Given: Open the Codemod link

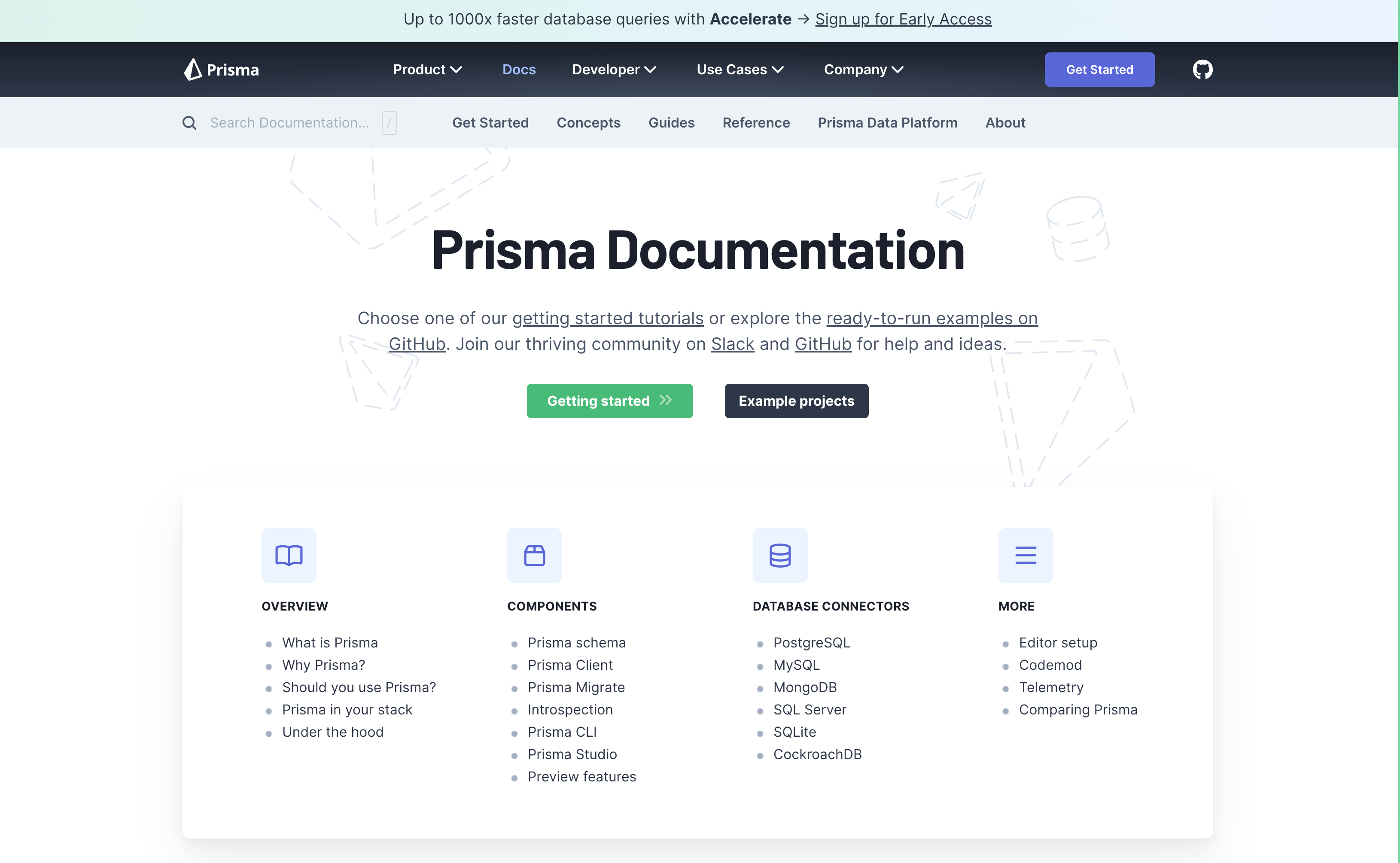Looking at the screenshot, I should pos(1050,665).
